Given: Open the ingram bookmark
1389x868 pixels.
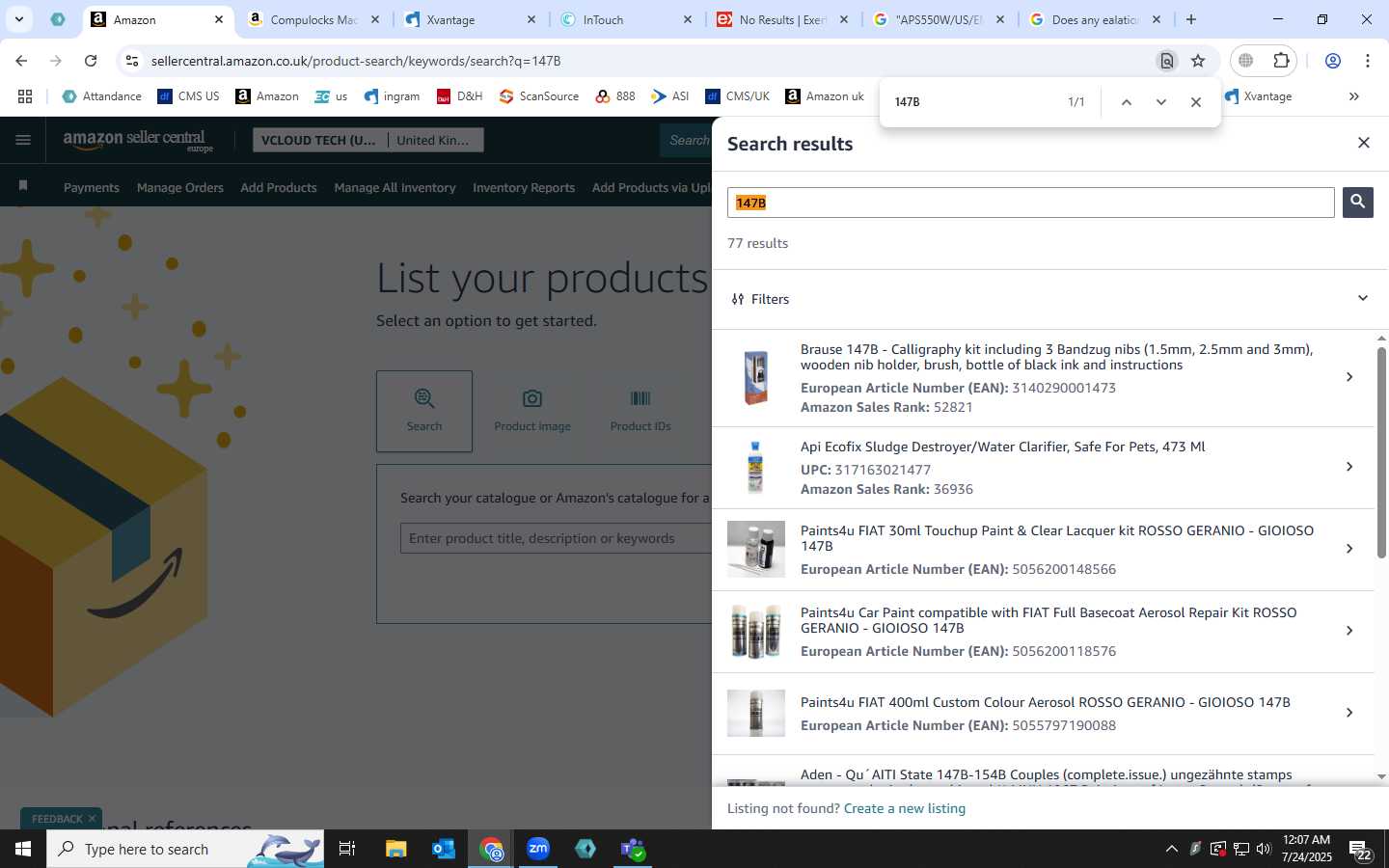Looking at the screenshot, I should pyautogui.click(x=392, y=96).
